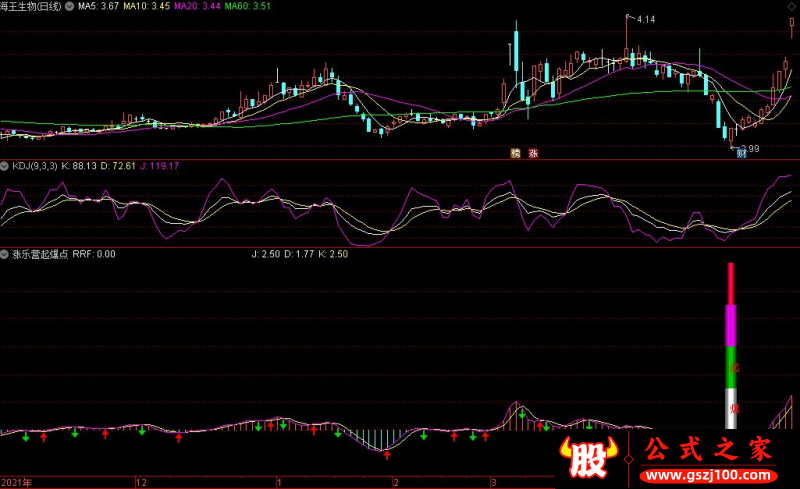
Task: Select the MA5: 3.67 legend label
Action: pyautogui.click(x=98, y=6)
